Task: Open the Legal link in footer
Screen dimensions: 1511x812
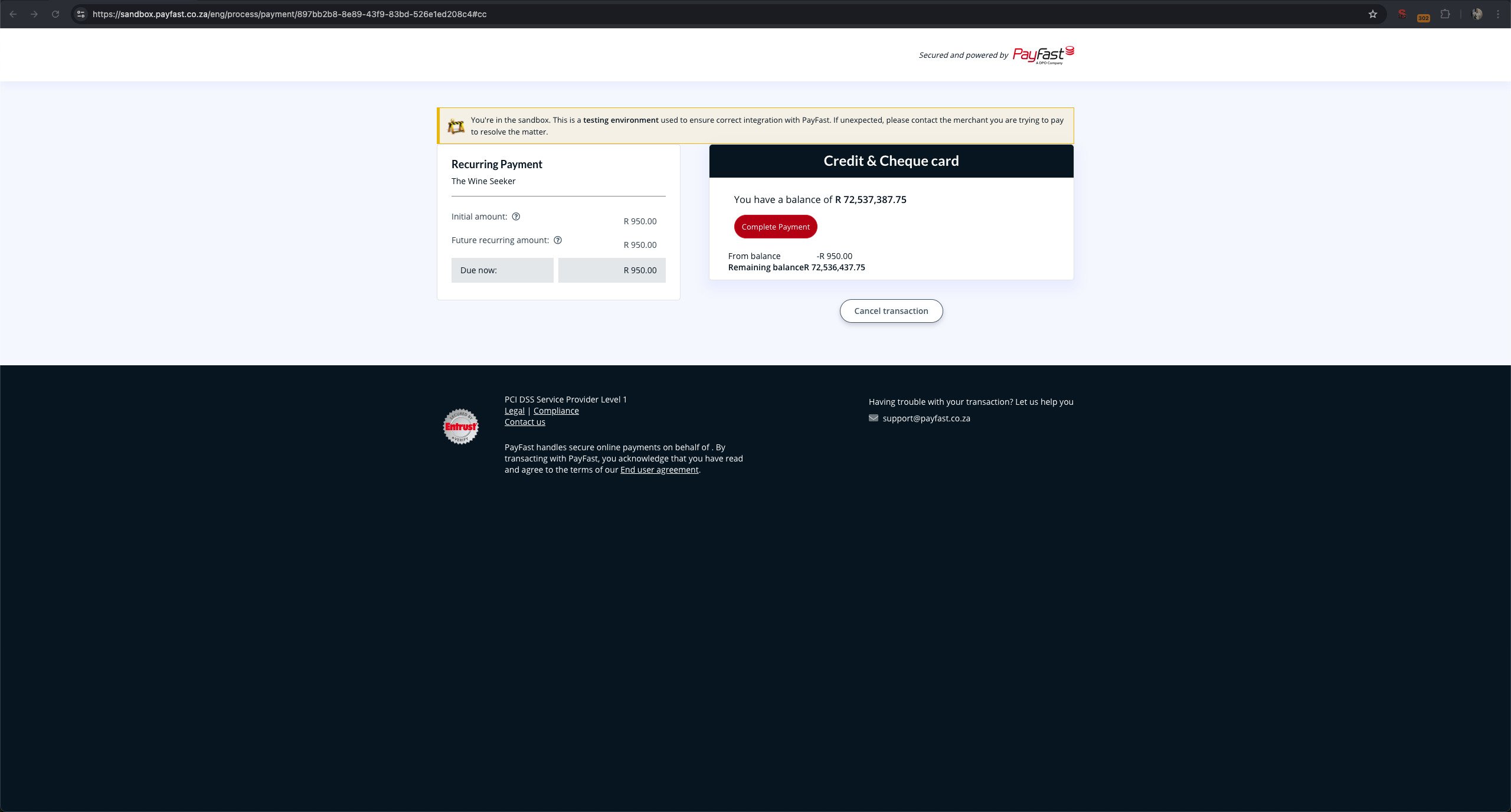Action: 514,411
